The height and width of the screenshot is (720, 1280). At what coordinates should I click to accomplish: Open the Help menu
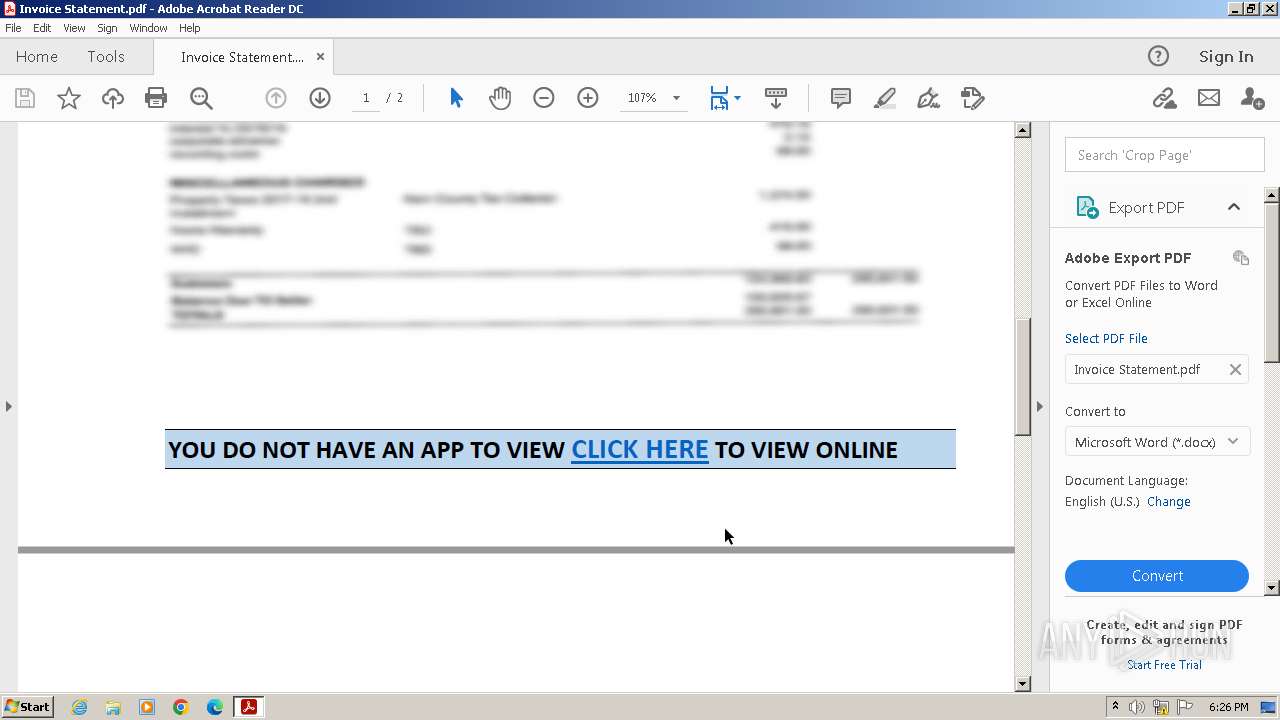189,28
